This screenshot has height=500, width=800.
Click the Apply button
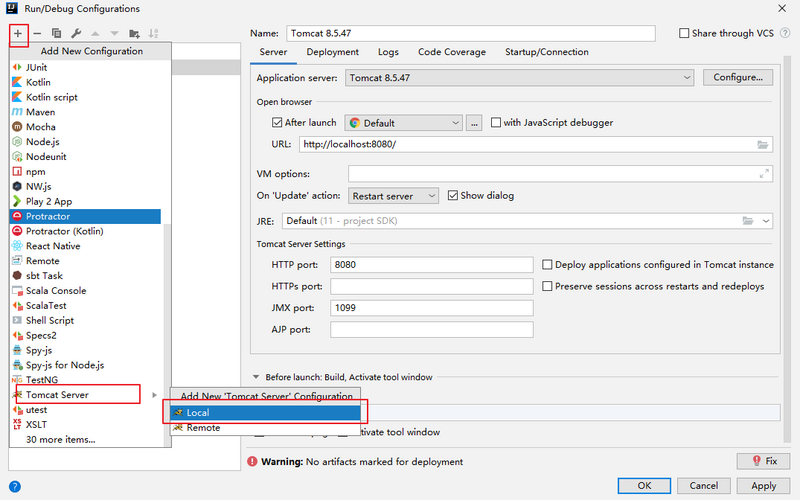pos(764,486)
